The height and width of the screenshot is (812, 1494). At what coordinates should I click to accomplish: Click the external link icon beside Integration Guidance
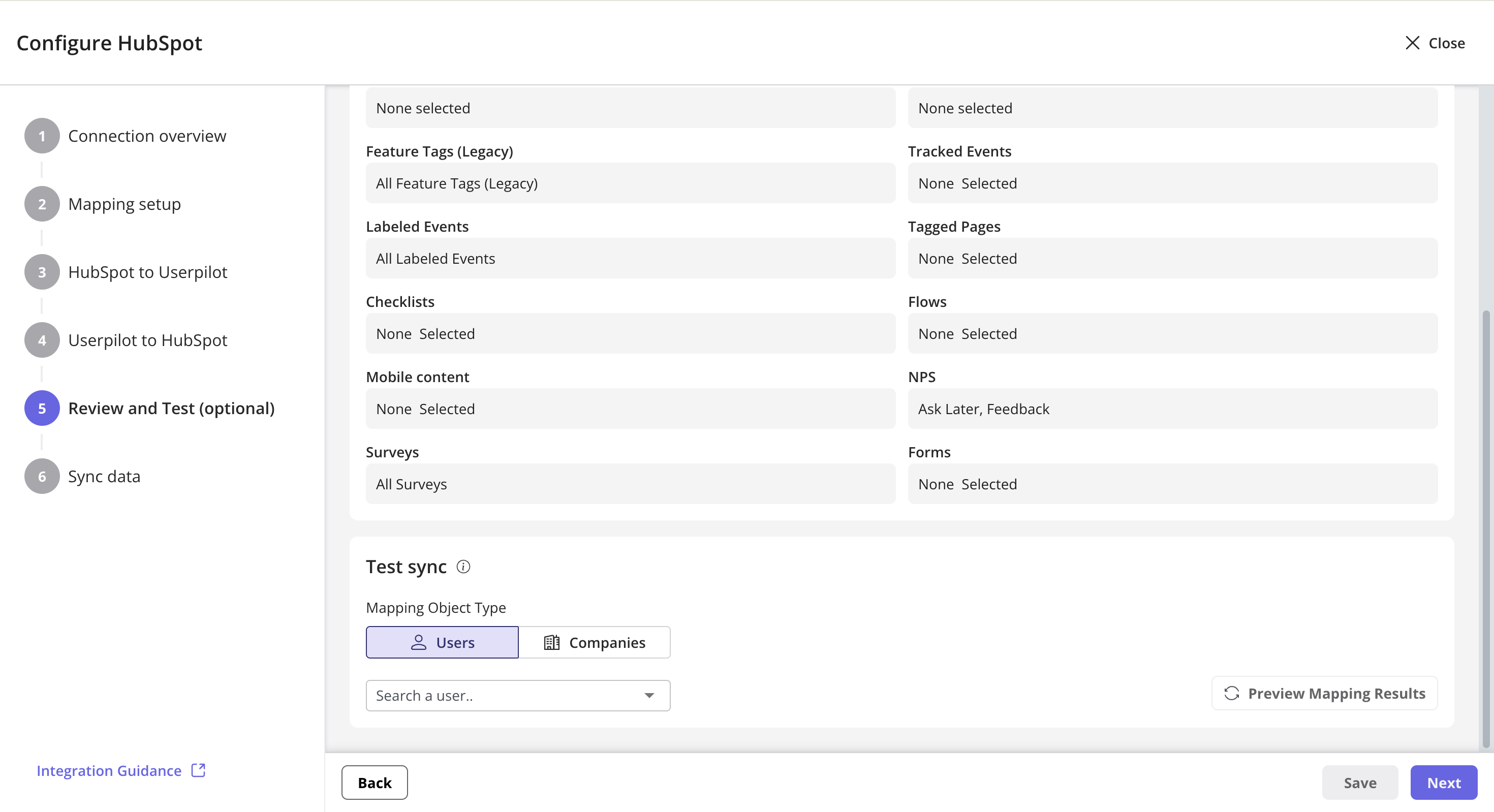(198, 770)
